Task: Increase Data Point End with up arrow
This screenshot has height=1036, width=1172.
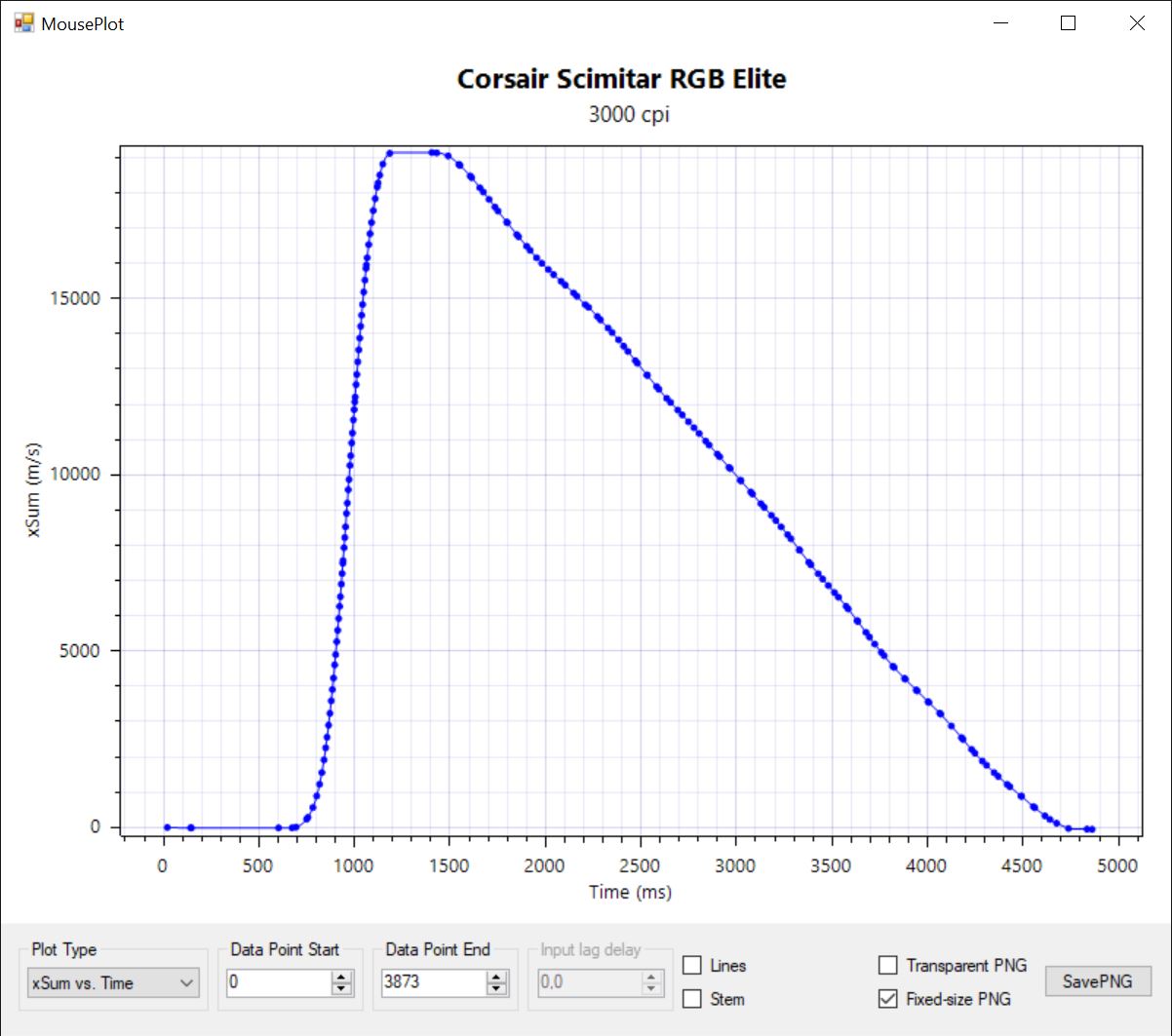Action: pos(497,977)
